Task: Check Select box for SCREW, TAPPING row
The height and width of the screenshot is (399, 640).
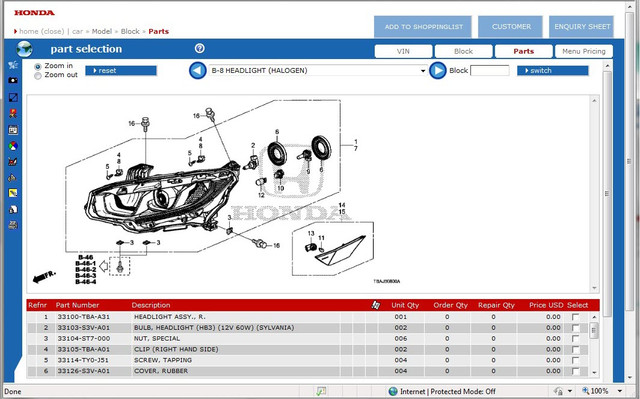Action: [x=575, y=360]
